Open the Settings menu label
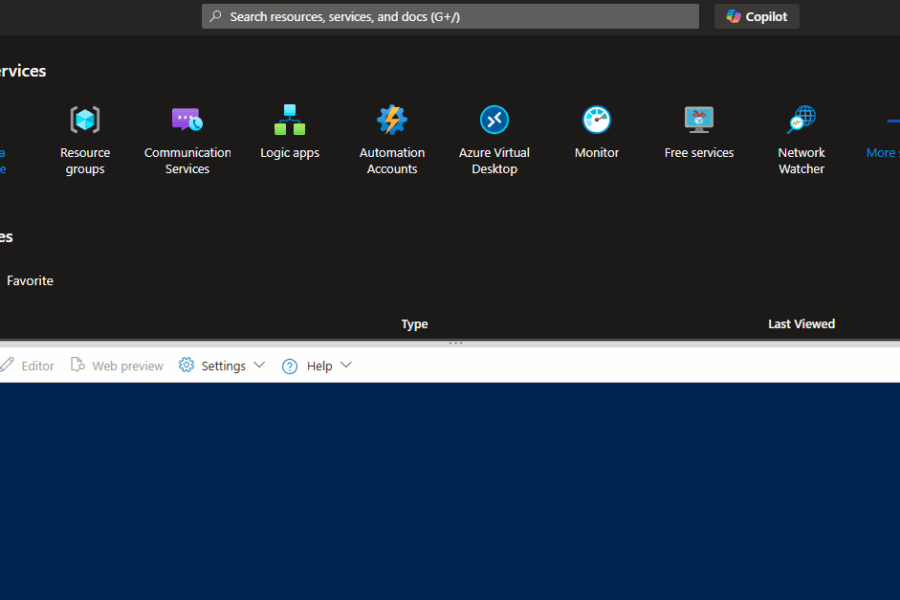The height and width of the screenshot is (600, 900). [x=223, y=366]
